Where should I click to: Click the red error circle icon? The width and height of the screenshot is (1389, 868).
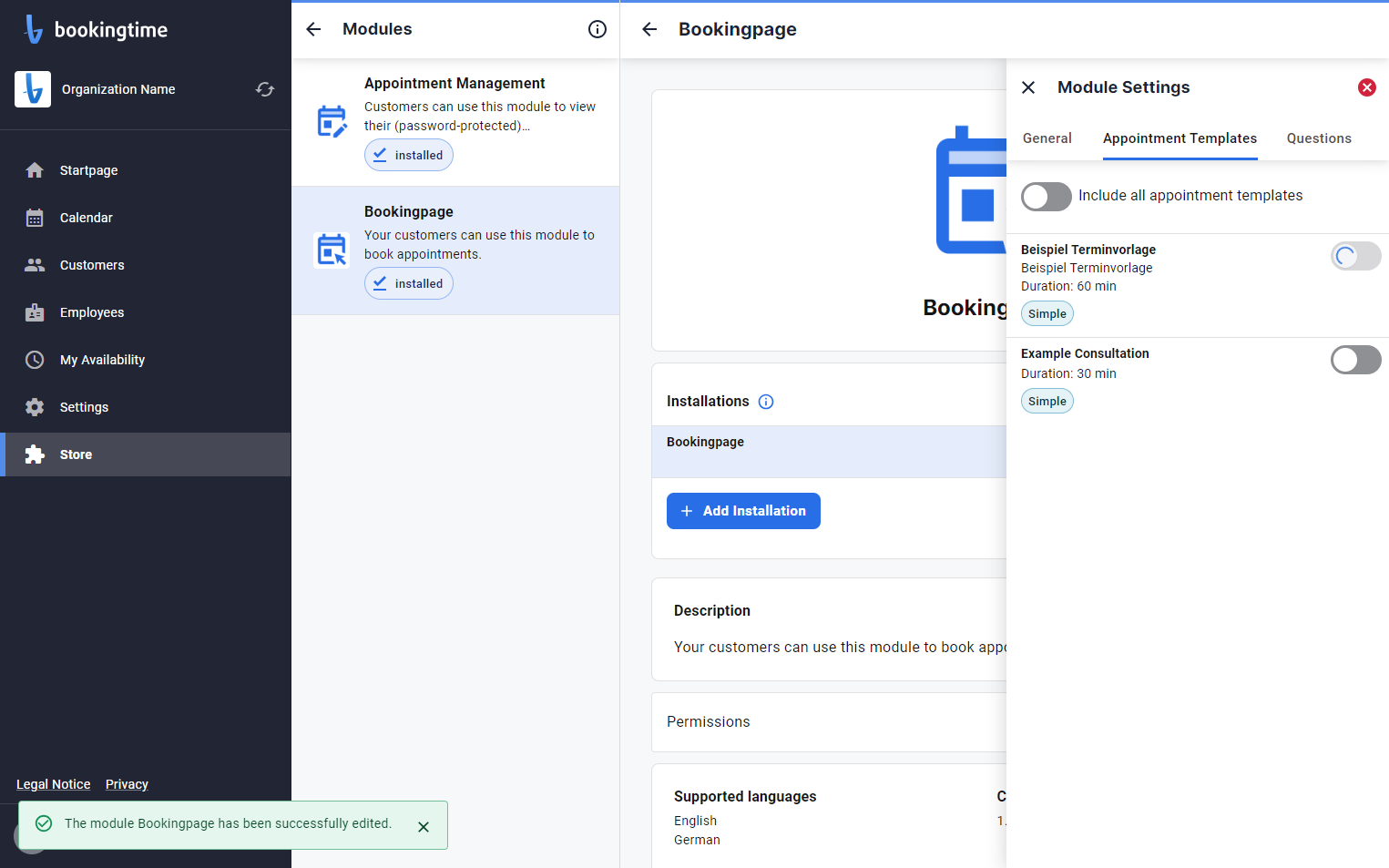coord(1367,87)
